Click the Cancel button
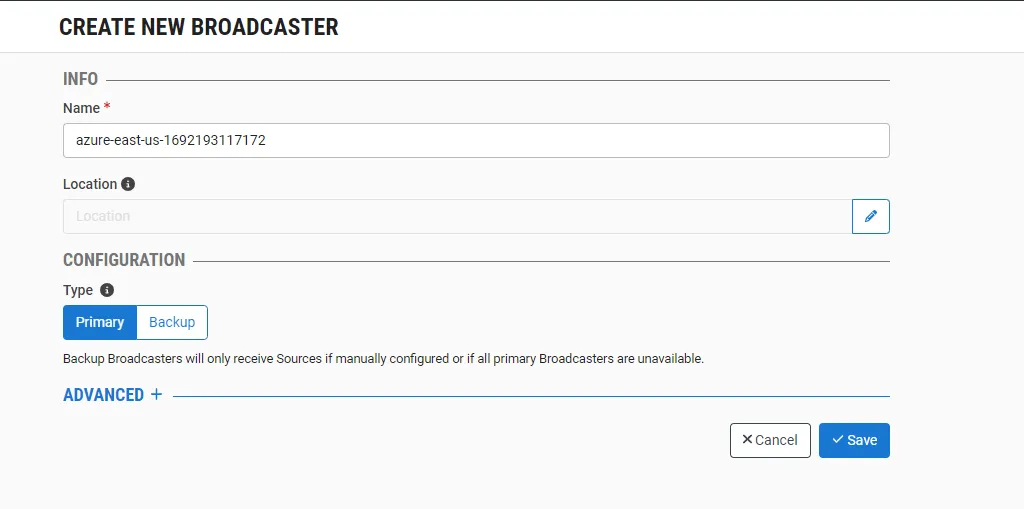The image size is (1024, 509). coord(770,440)
